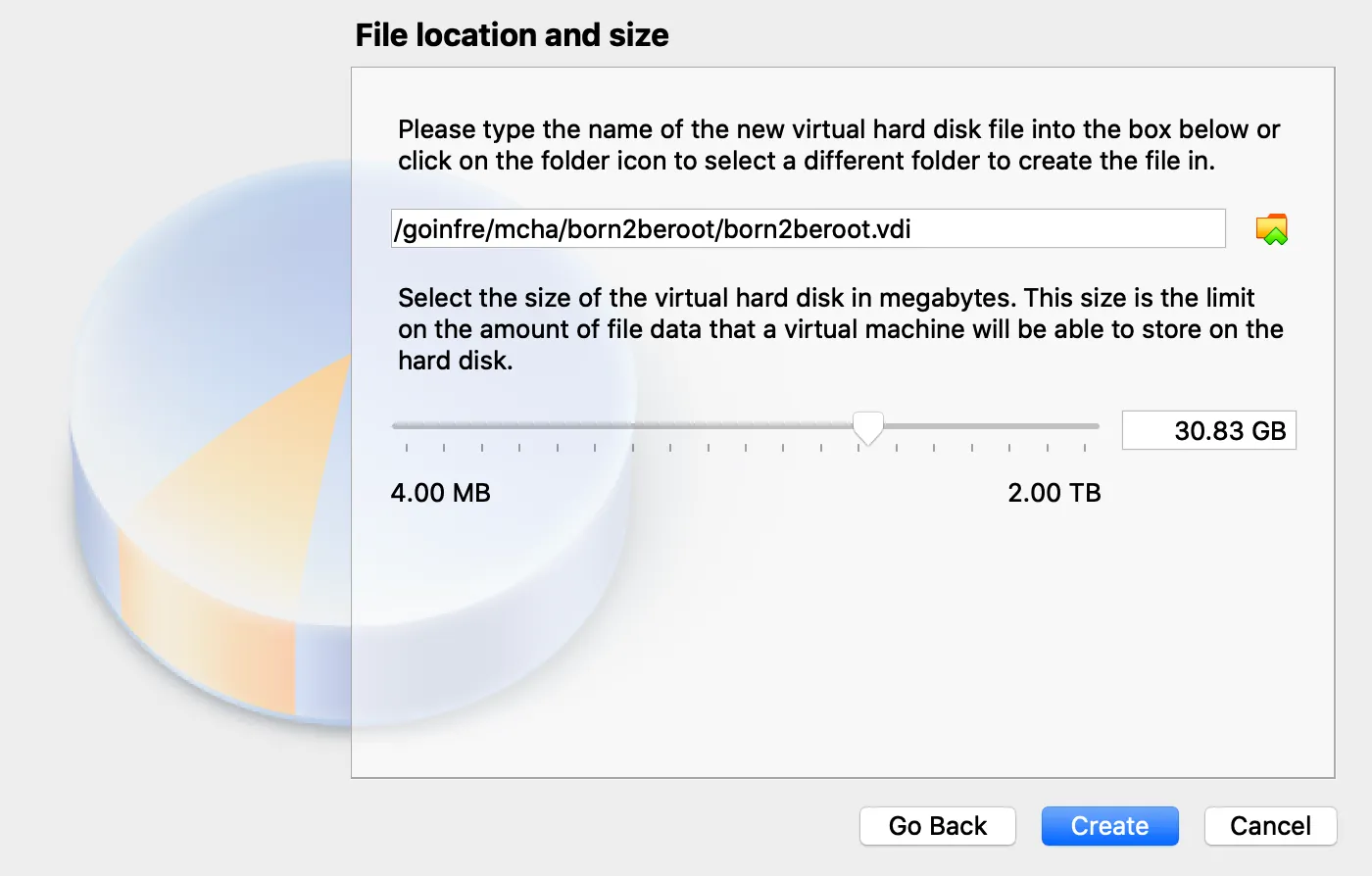Click the orange stripe on the disk's side
The image size is (1372, 876).
click(x=206, y=627)
